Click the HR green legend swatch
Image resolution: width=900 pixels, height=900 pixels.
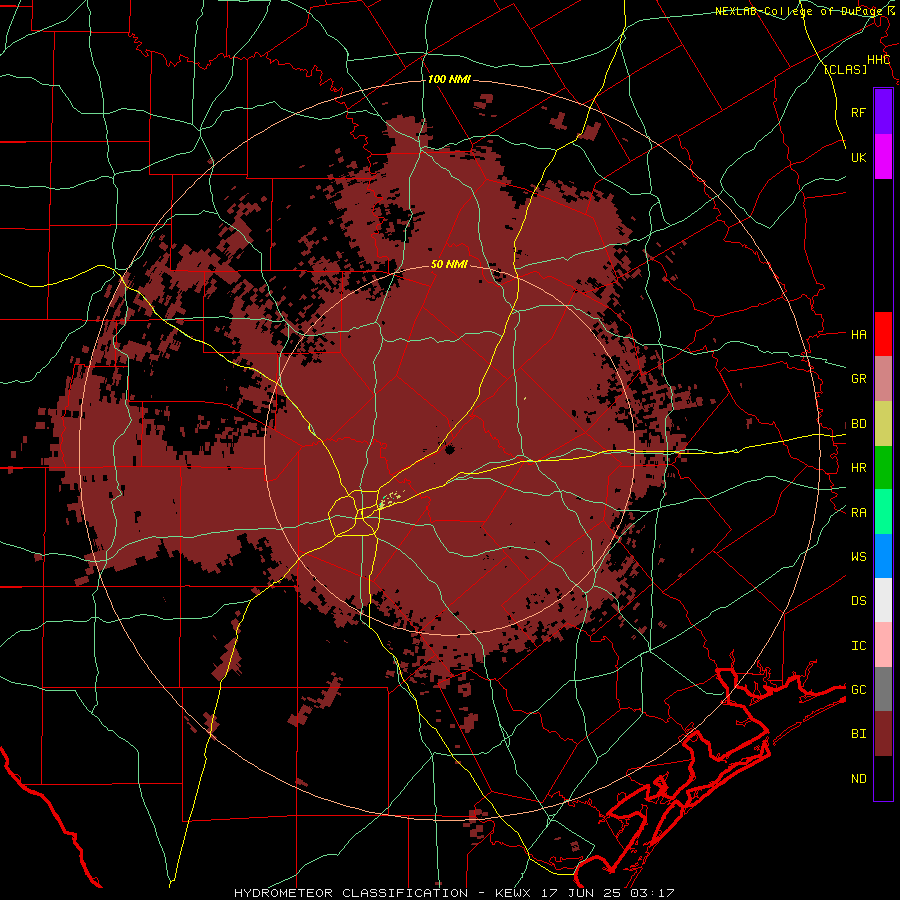click(x=883, y=467)
